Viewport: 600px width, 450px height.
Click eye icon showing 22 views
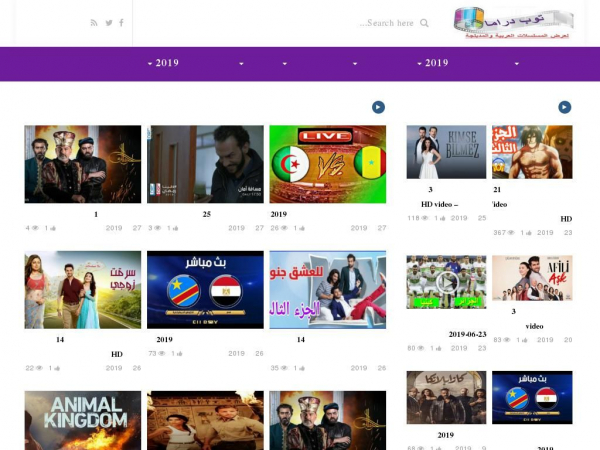pyautogui.click(x=39, y=368)
